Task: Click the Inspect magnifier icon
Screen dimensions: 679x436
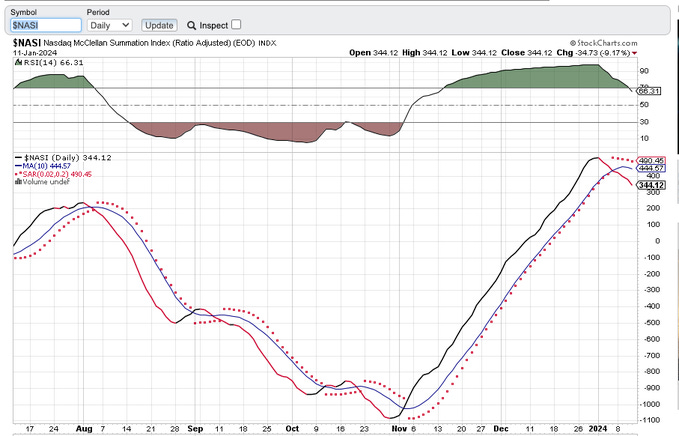Action: point(191,26)
